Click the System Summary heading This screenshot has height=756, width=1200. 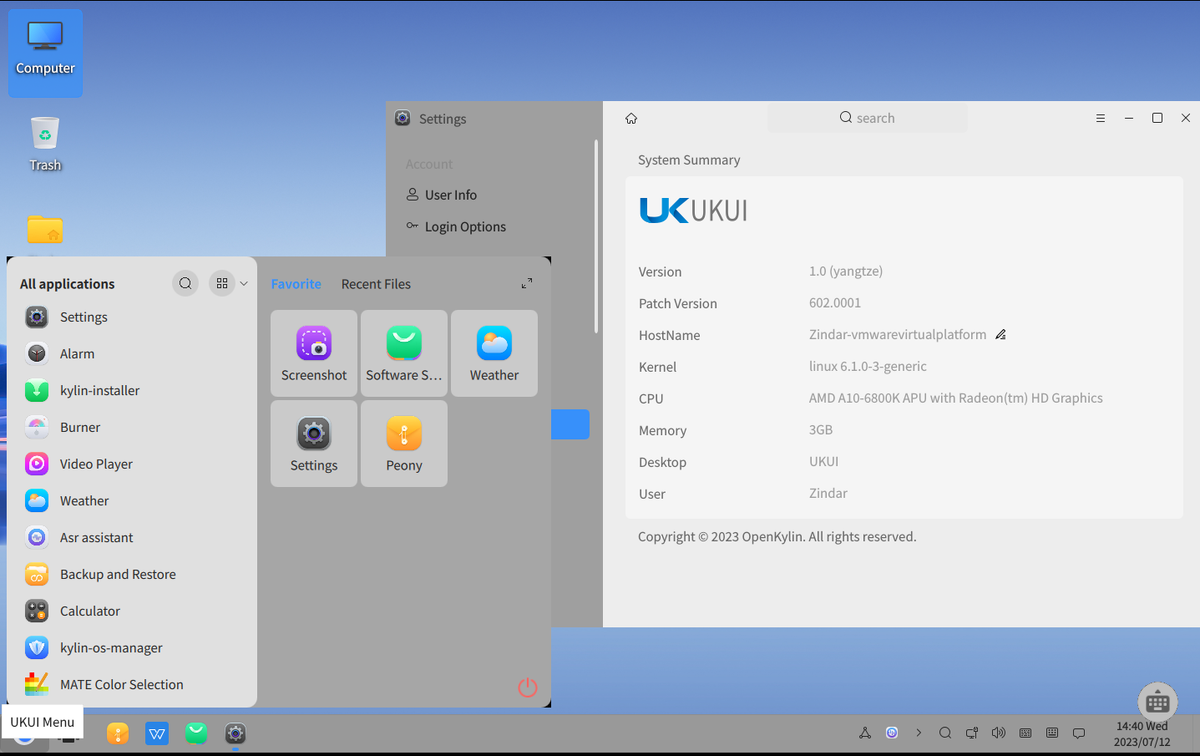tap(689, 160)
